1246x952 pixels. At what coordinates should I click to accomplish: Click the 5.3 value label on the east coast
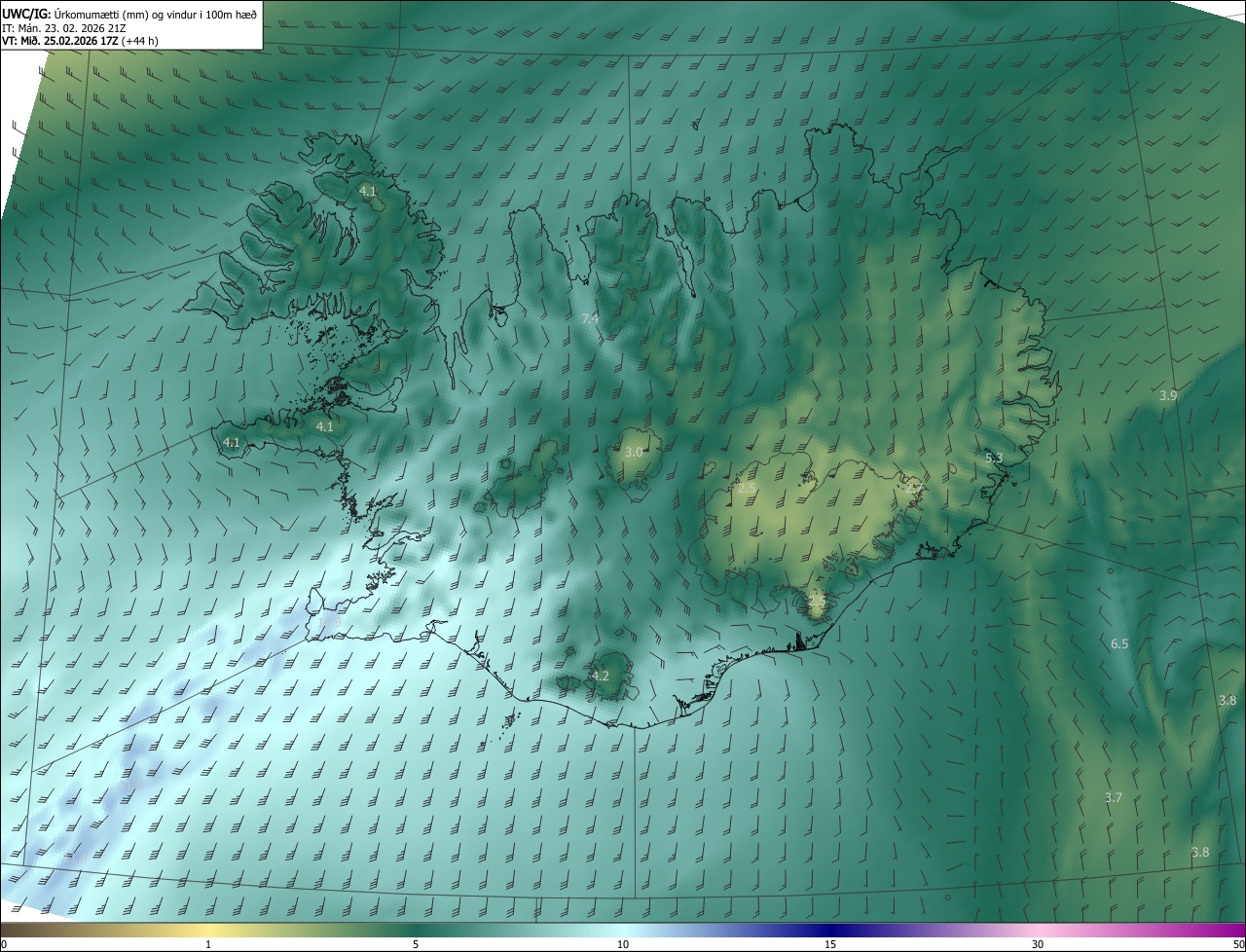point(994,458)
